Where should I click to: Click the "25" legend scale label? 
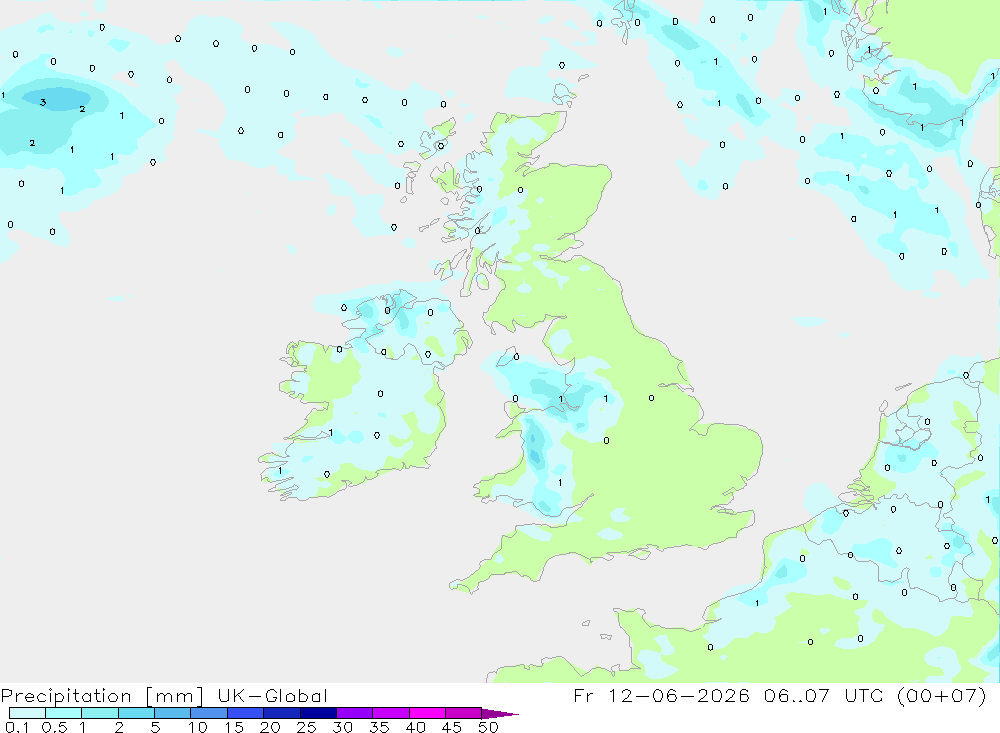pos(307,727)
